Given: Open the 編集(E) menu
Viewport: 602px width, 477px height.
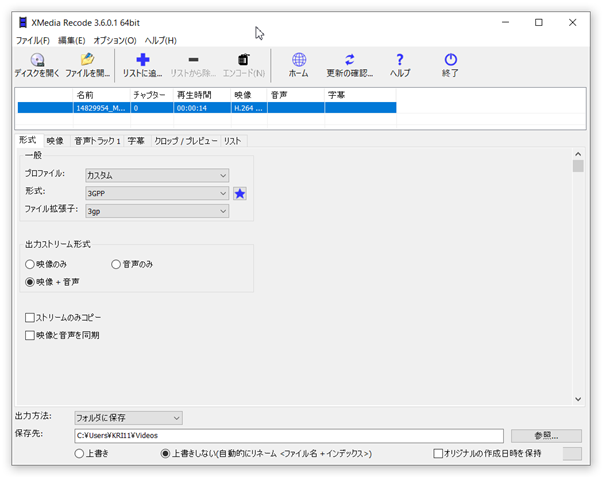Looking at the screenshot, I should 71,40.
